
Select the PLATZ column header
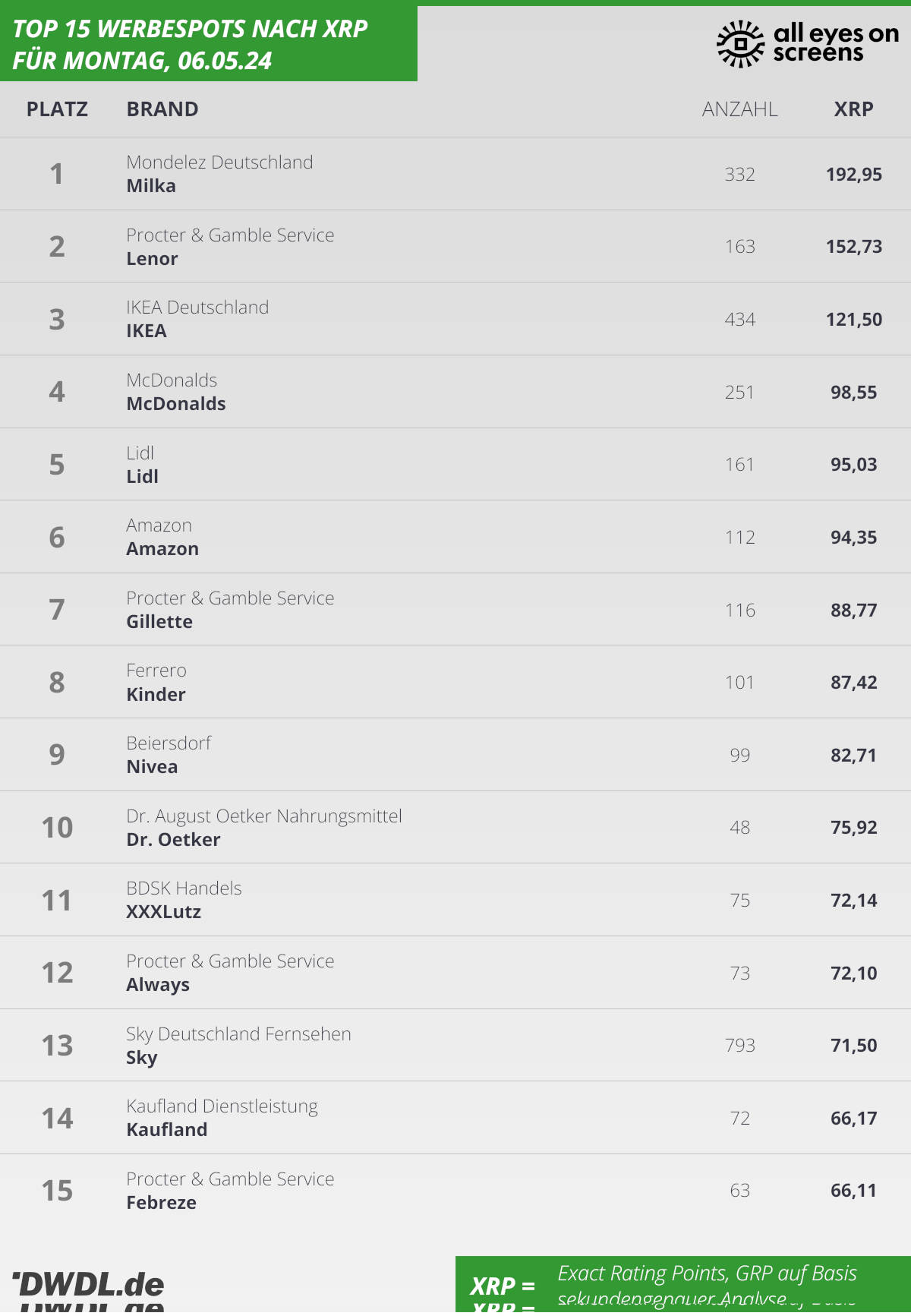point(57,109)
